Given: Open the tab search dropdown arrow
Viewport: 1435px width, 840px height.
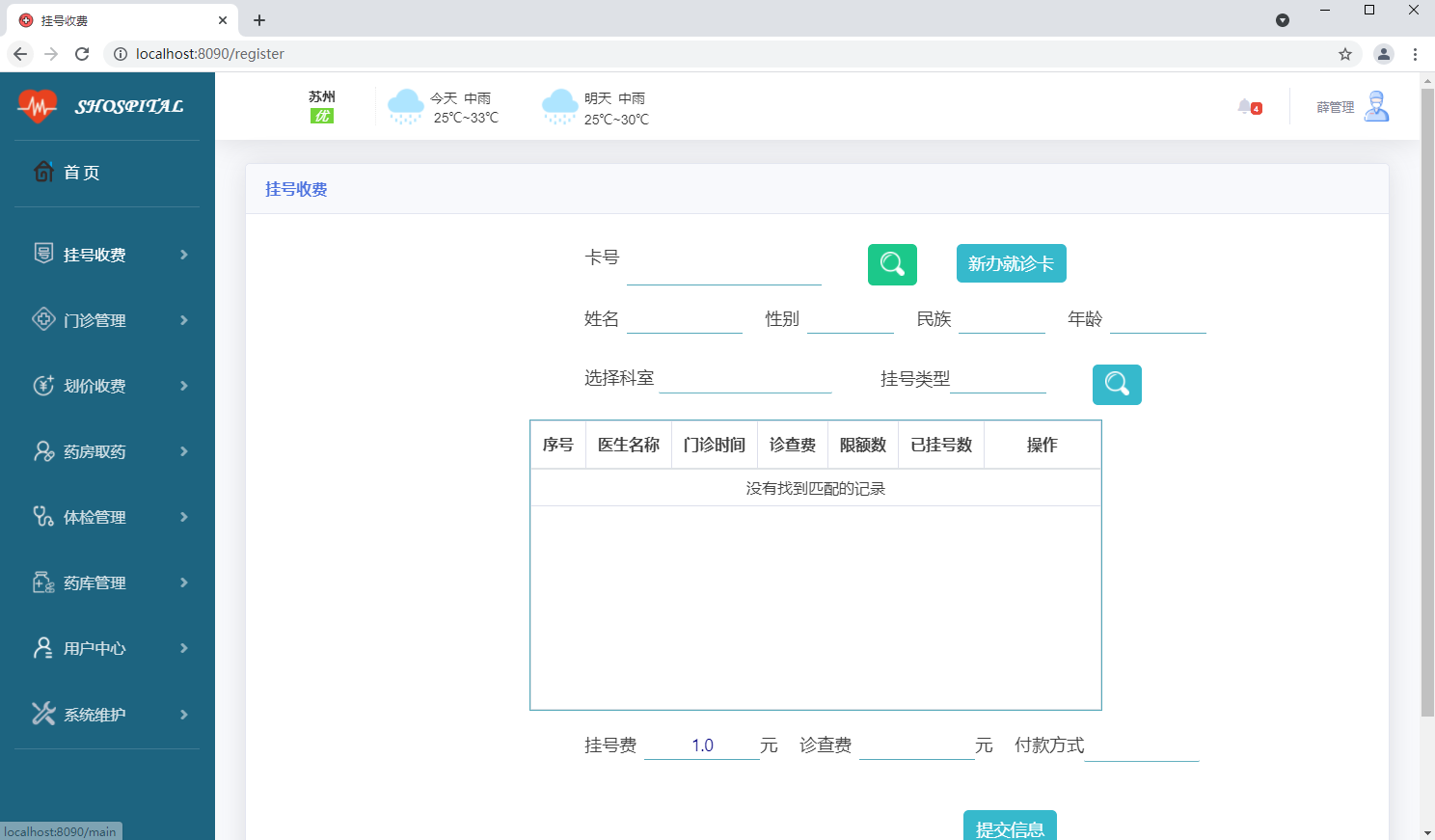Looking at the screenshot, I should coord(1283,20).
